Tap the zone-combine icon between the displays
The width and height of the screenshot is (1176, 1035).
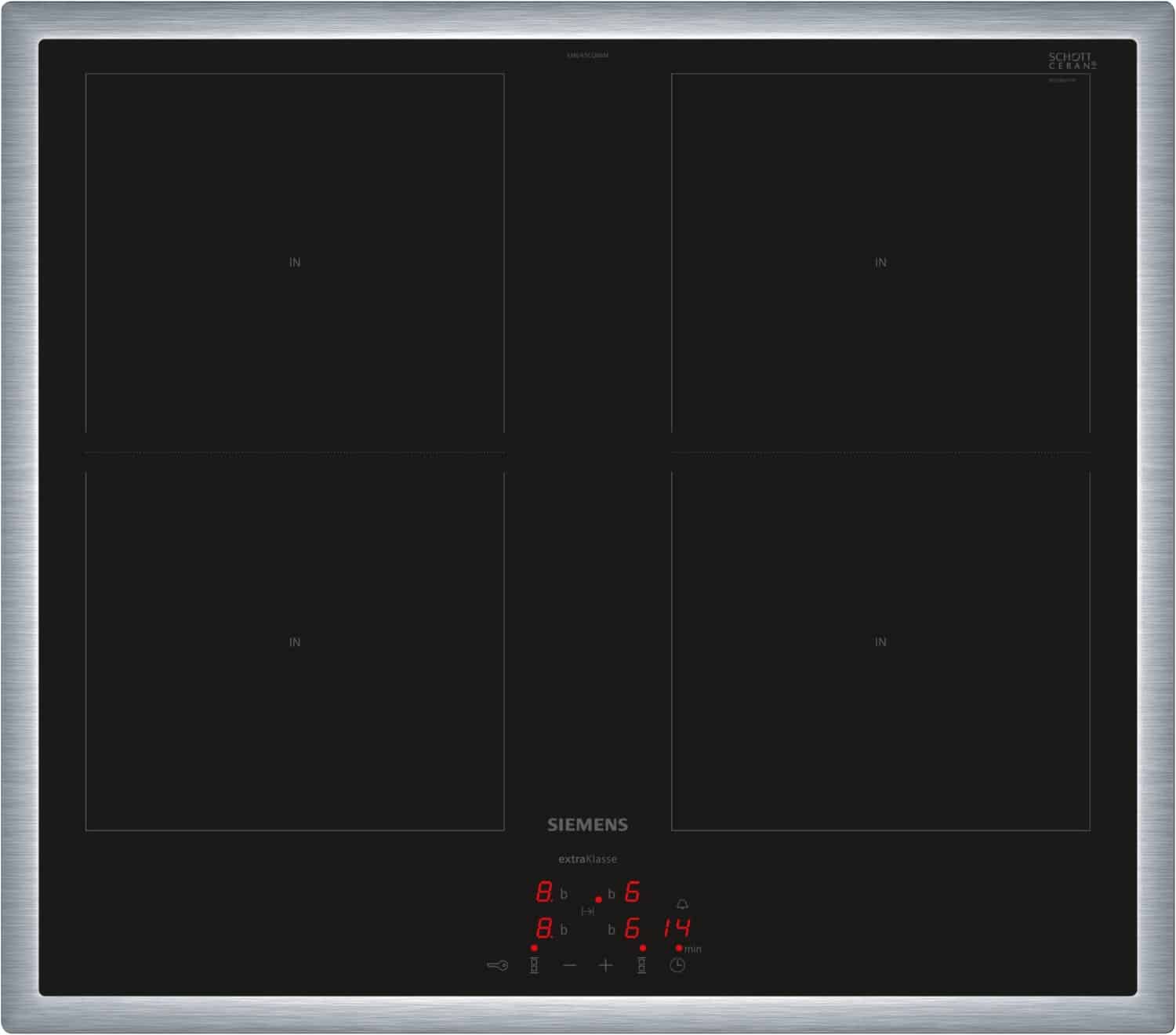(x=587, y=911)
